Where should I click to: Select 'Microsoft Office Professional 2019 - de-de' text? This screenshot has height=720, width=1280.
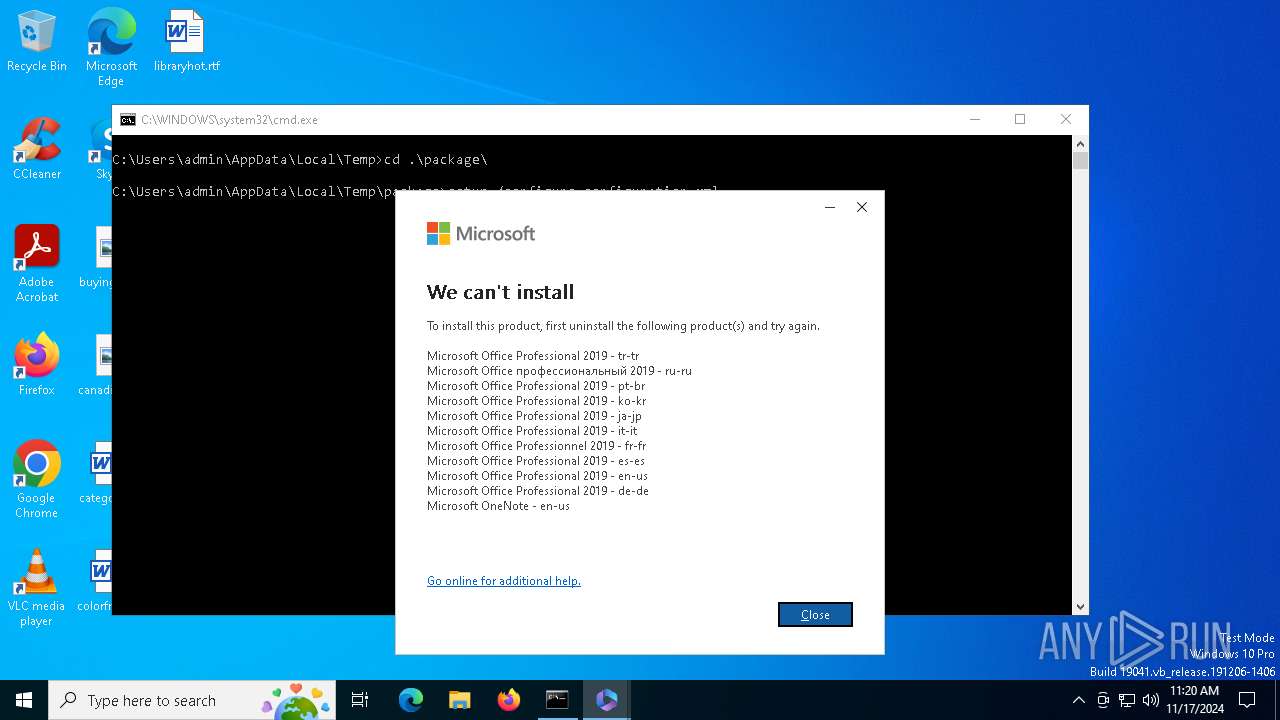(538, 491)
